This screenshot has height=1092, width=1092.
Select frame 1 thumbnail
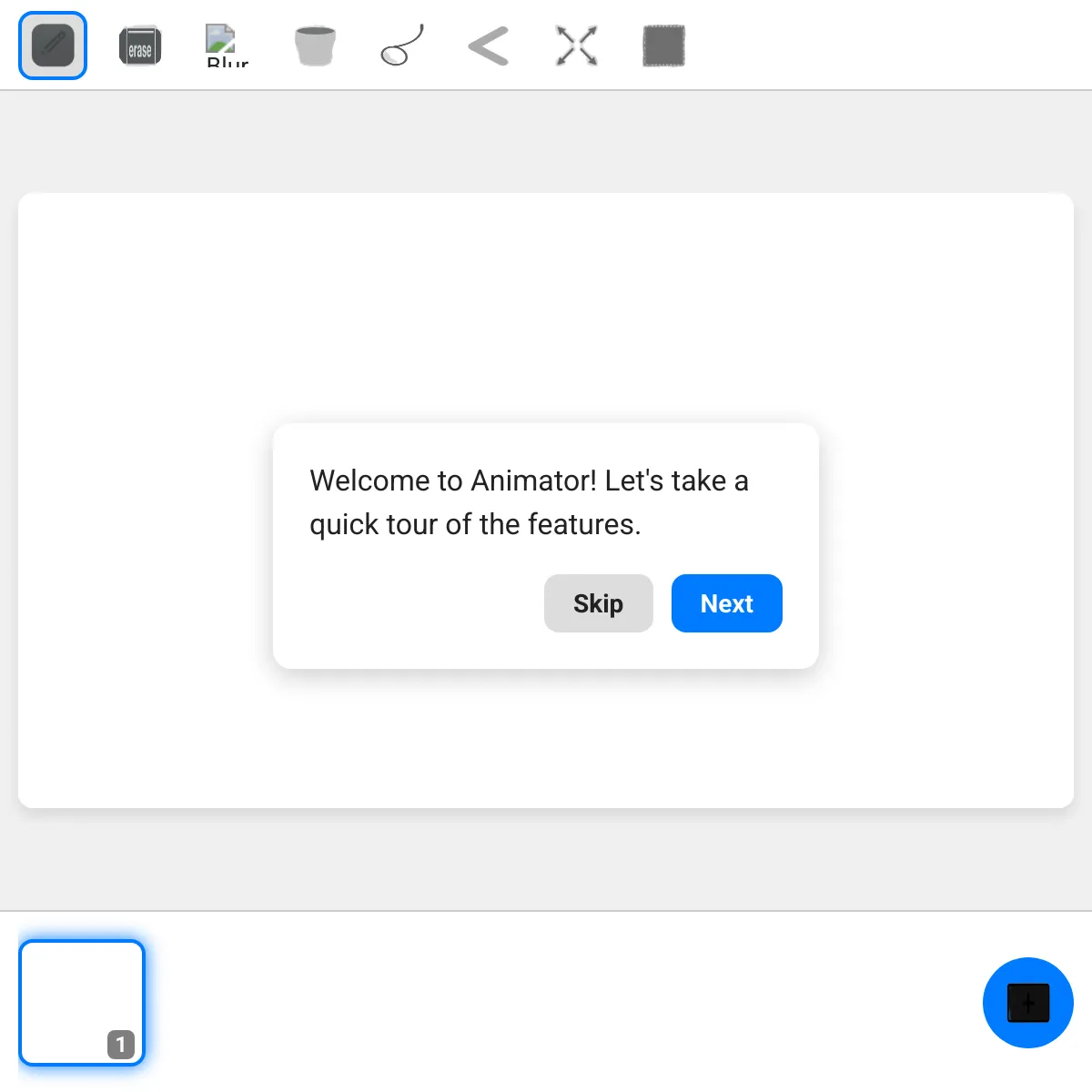82,1003
